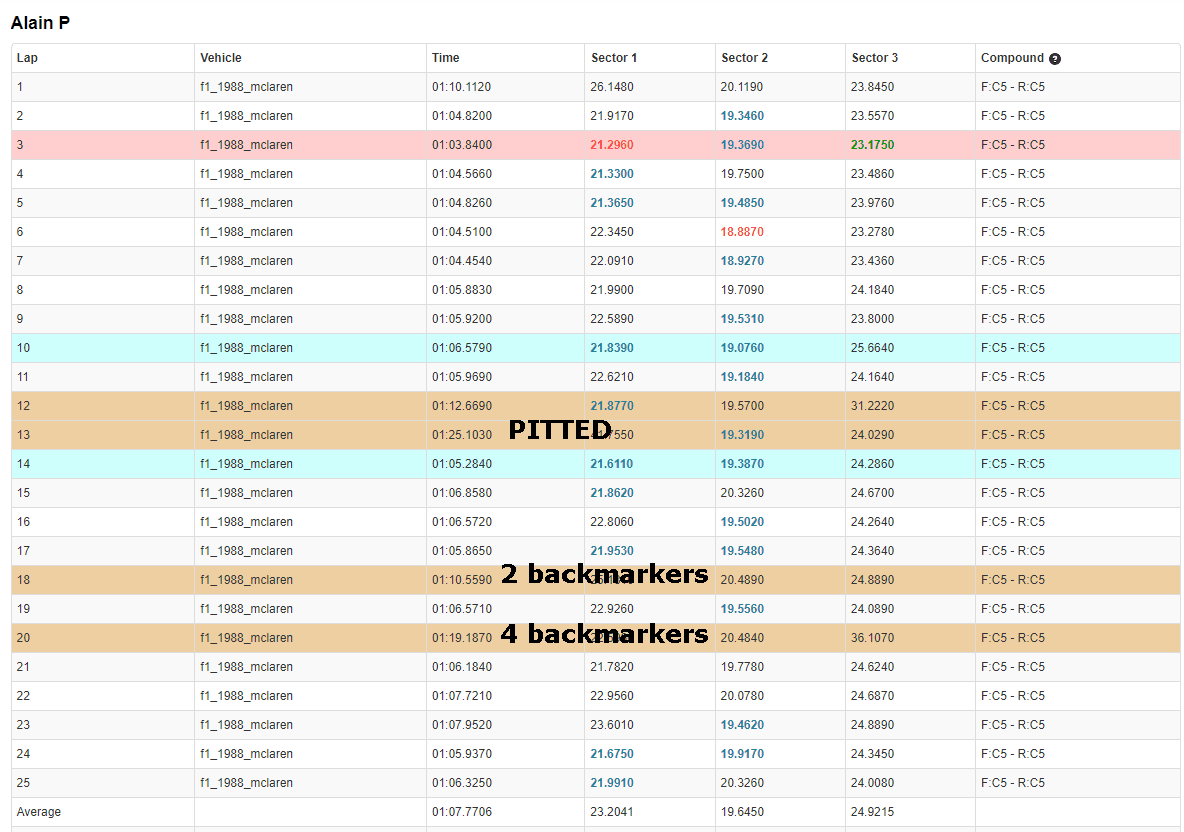This screenshot has width=1184, height=832.
Task: Click average sector 3 value 24.9215
Action: coord(872,812)
